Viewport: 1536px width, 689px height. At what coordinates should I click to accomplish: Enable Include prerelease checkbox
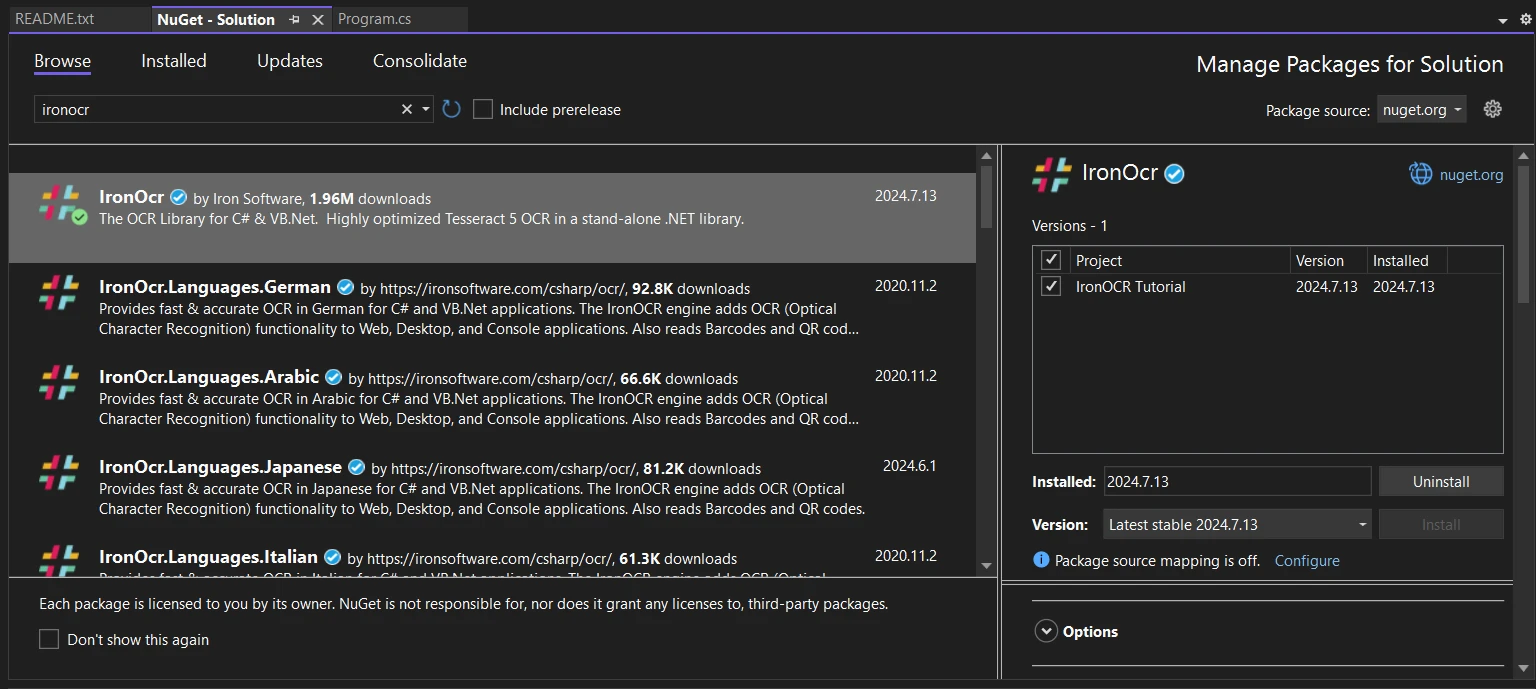click(483, 109)
